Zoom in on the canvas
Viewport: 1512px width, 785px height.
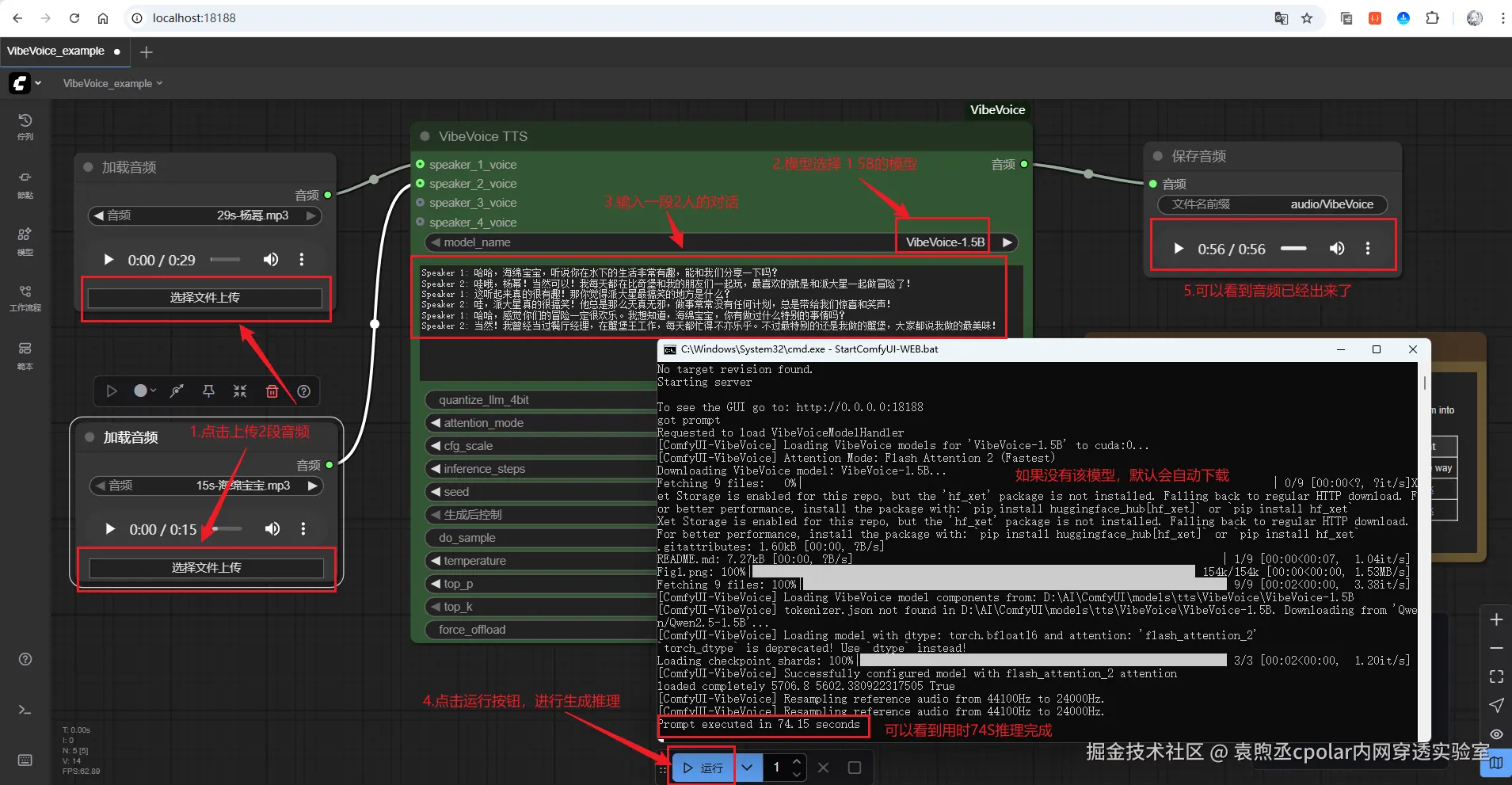point(1496,619)
